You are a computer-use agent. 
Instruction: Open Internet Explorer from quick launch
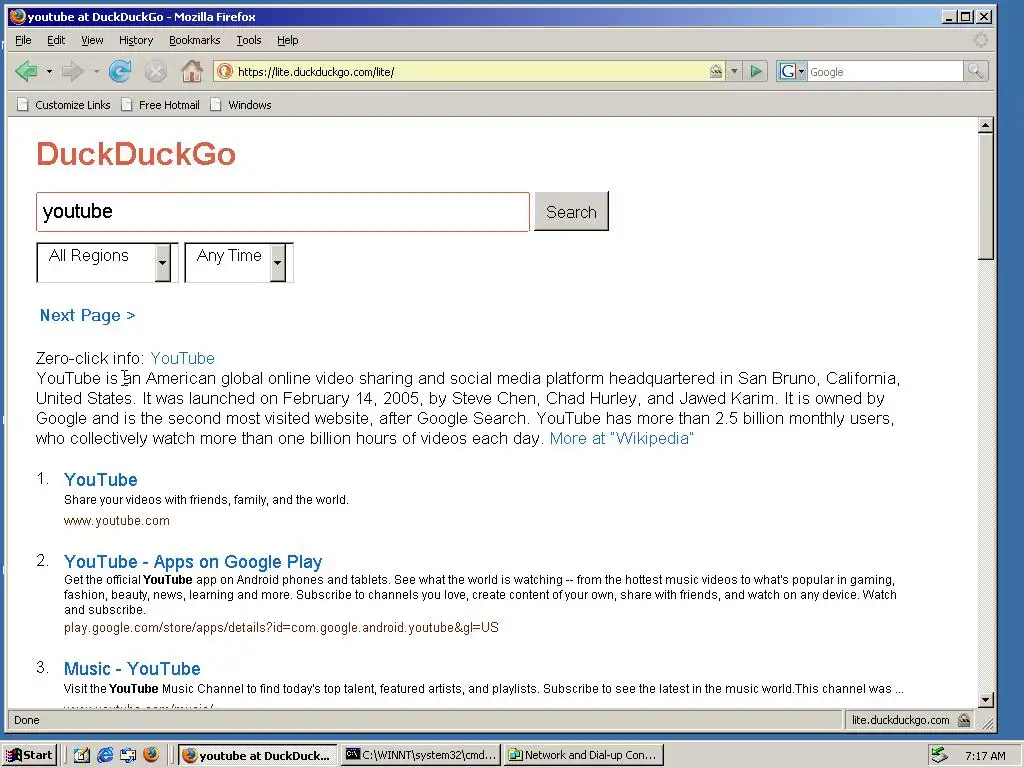pos(104,756)
